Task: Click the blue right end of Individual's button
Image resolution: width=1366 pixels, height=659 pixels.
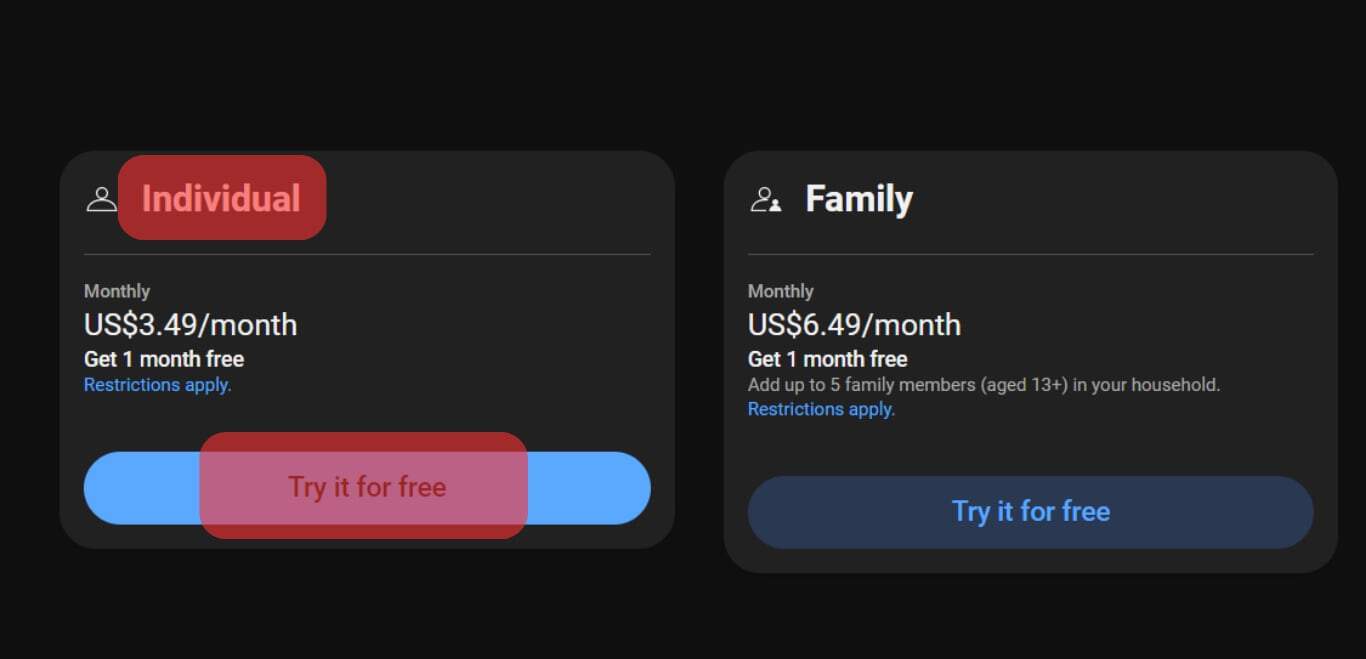Action: point(590,488)
